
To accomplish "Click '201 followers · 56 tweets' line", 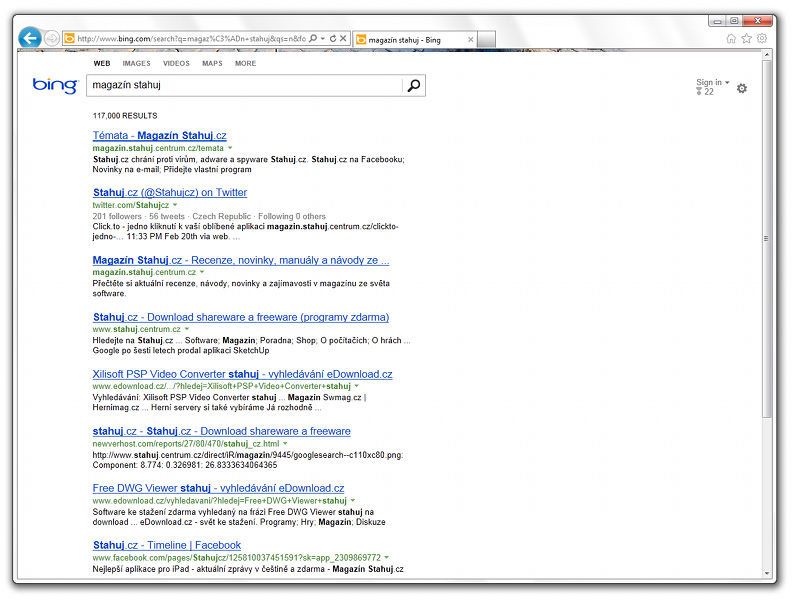I will (209, 216).
